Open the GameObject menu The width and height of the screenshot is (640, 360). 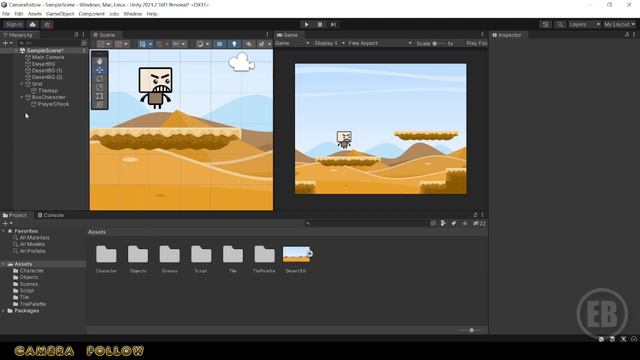pos(60,14)
